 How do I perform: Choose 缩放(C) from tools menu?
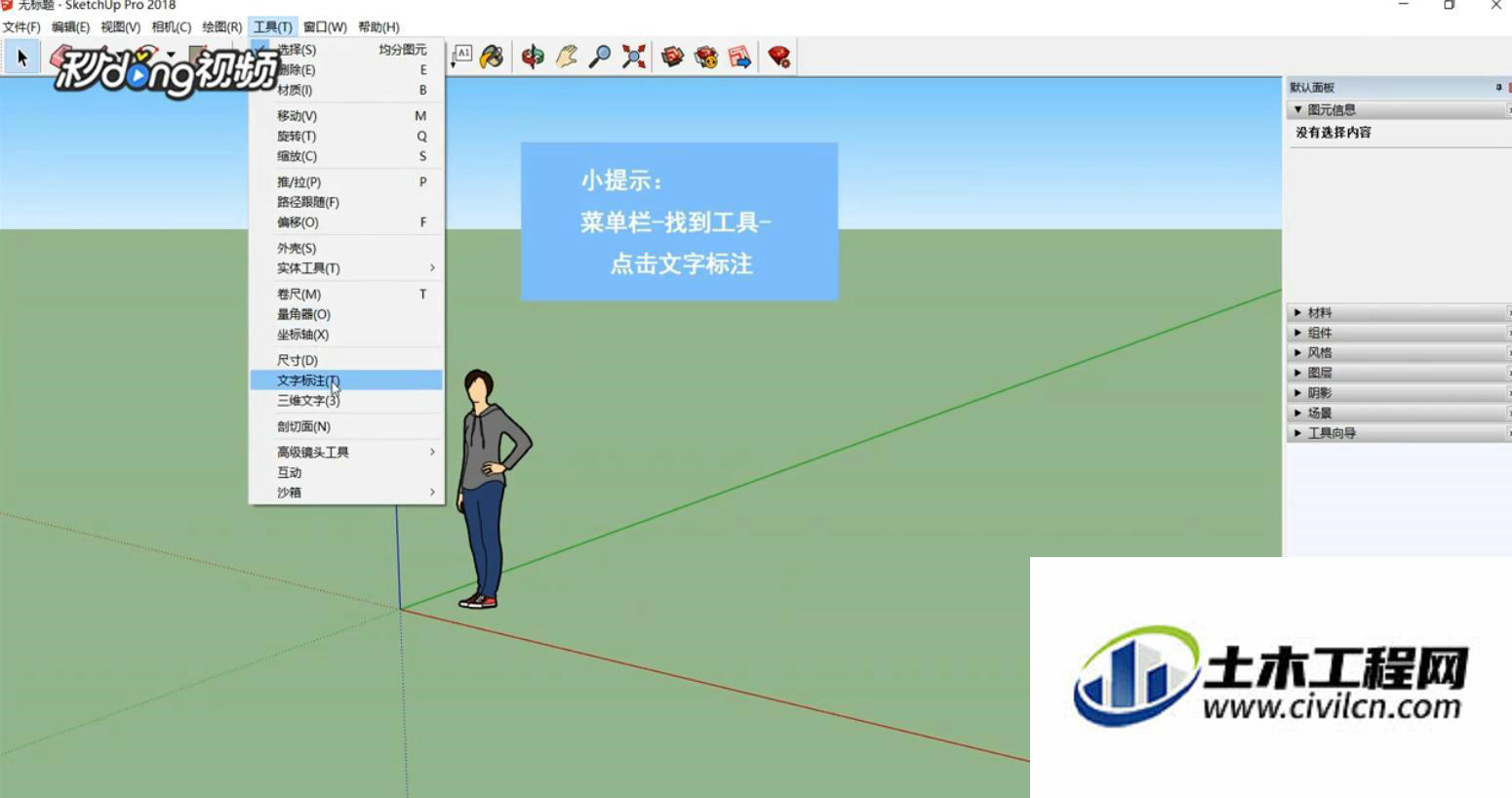[x=346, y=156]
